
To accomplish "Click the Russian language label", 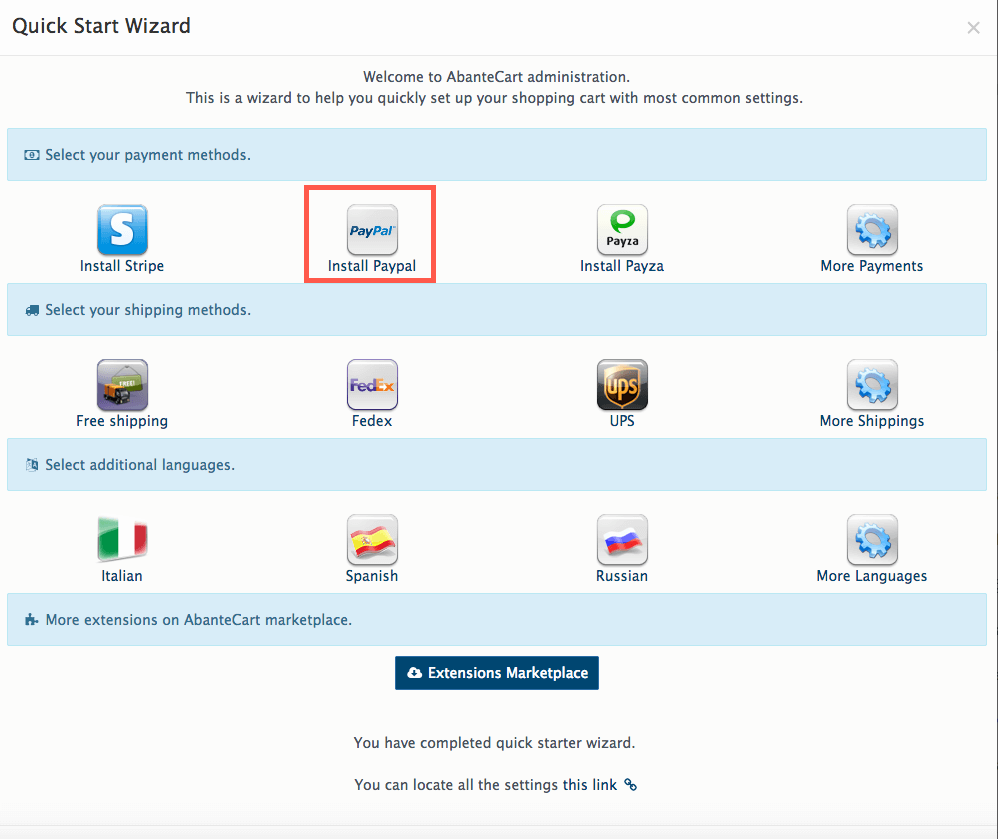I will pyautogui.click(x=622, y=576).
